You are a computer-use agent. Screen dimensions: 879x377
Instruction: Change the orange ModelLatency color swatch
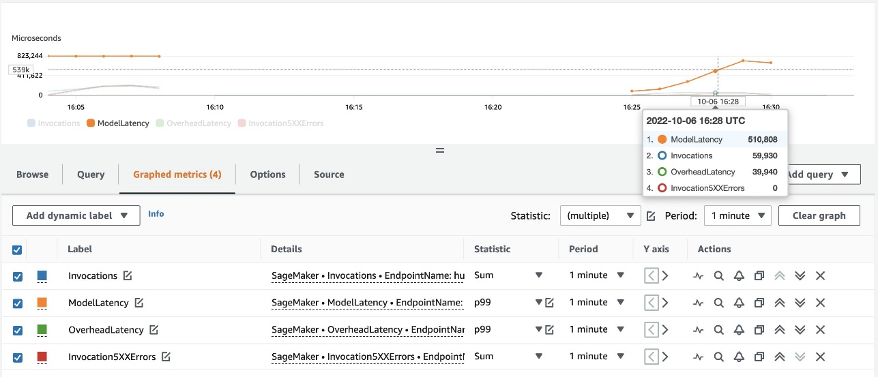(42, 303)
